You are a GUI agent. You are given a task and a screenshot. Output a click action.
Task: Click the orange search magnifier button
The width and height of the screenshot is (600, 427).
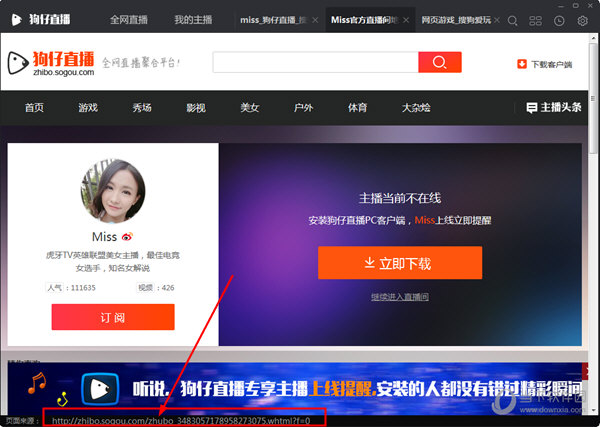click(x=439, y=63)
